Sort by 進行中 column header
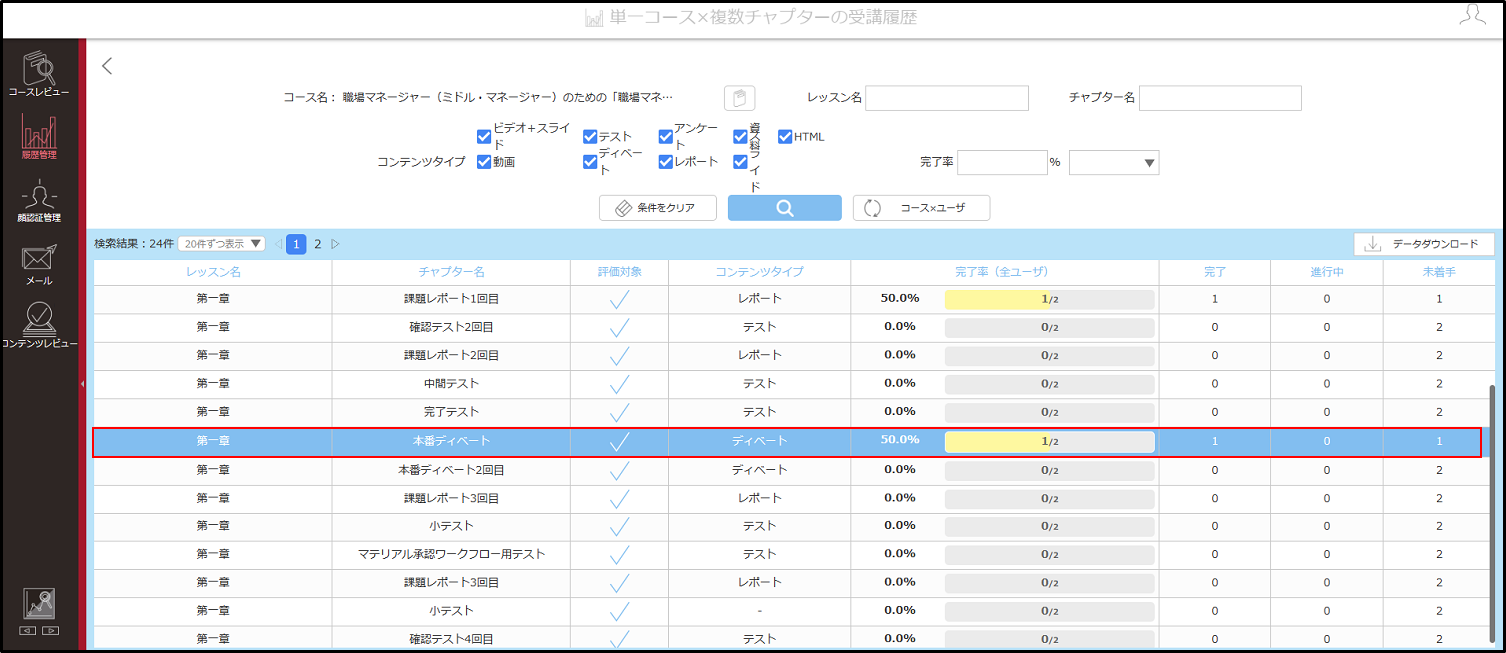 (1327, 272)
